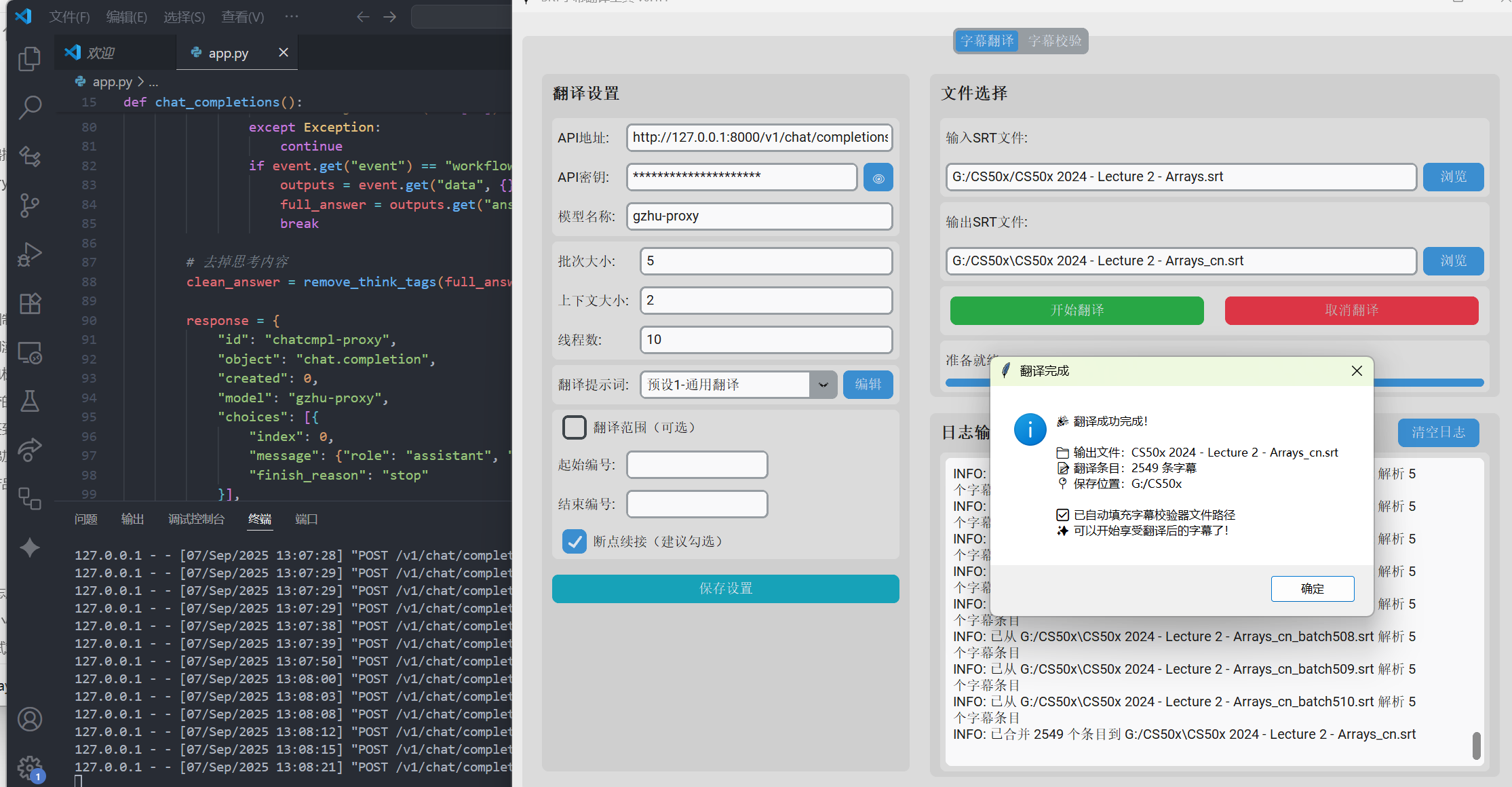Switch to the 字幕翻译 tab

[x=987, y=41]
